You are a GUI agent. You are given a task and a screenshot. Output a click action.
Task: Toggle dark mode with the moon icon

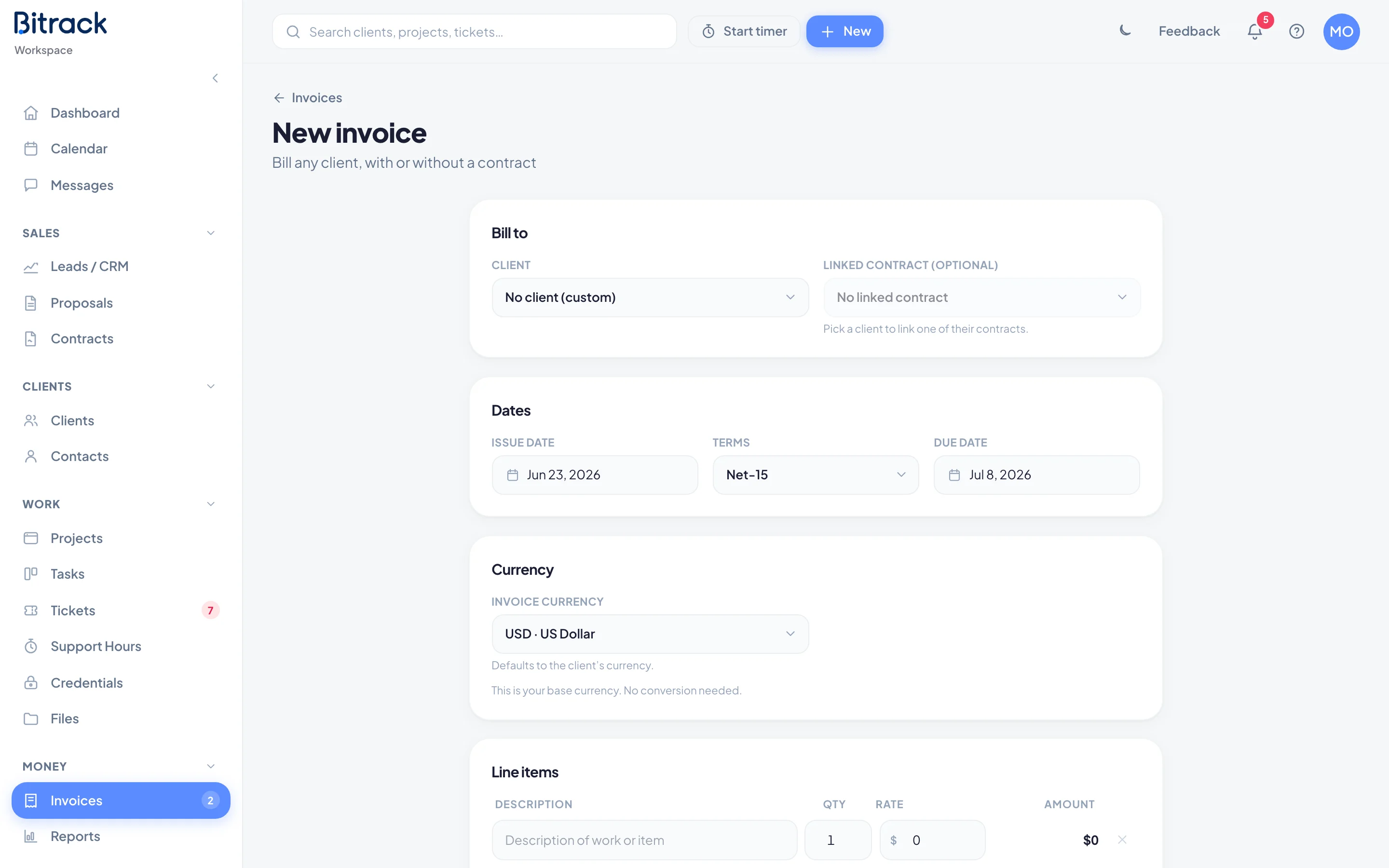point(1125,31)
